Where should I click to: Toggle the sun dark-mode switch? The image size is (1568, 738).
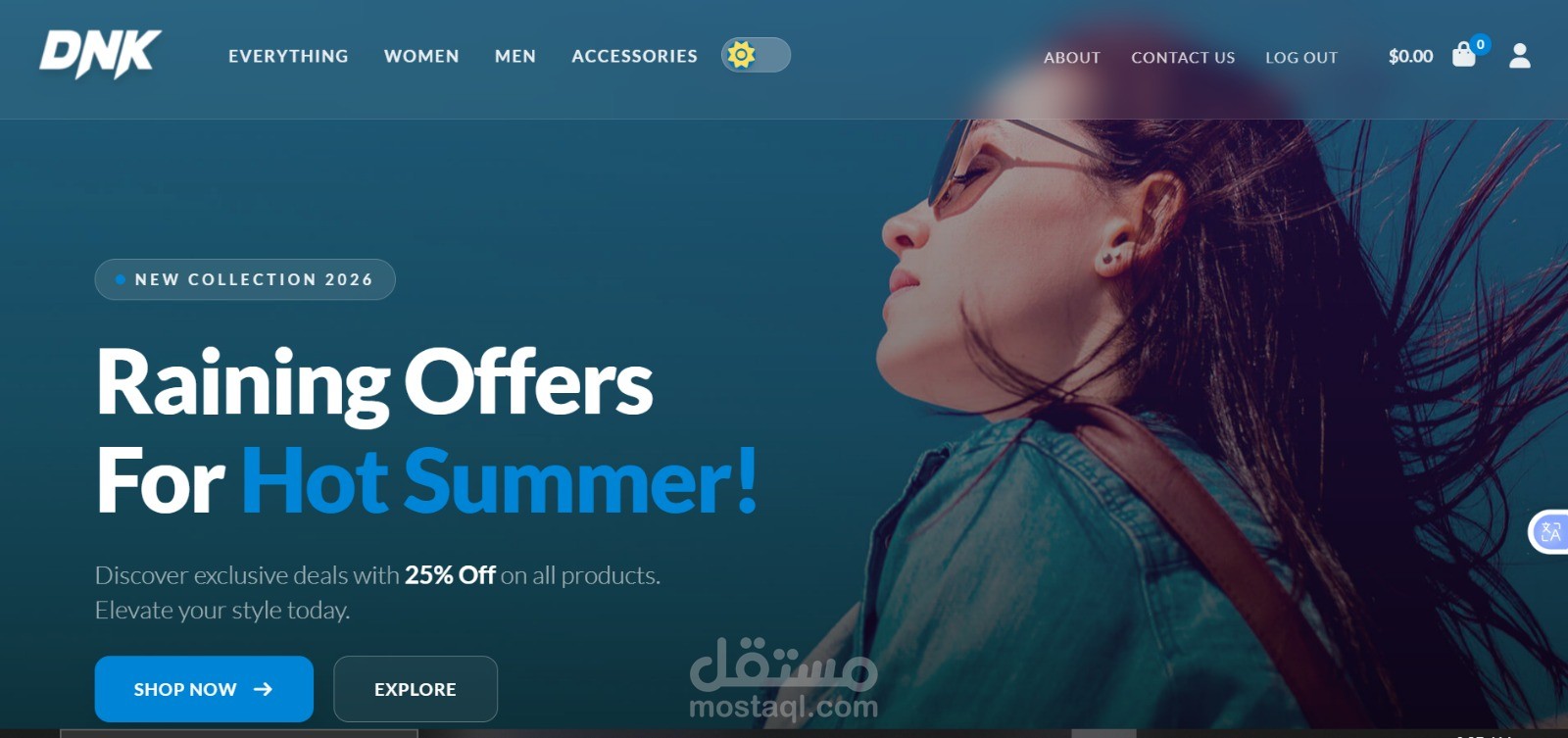click(x=756, y=55)
